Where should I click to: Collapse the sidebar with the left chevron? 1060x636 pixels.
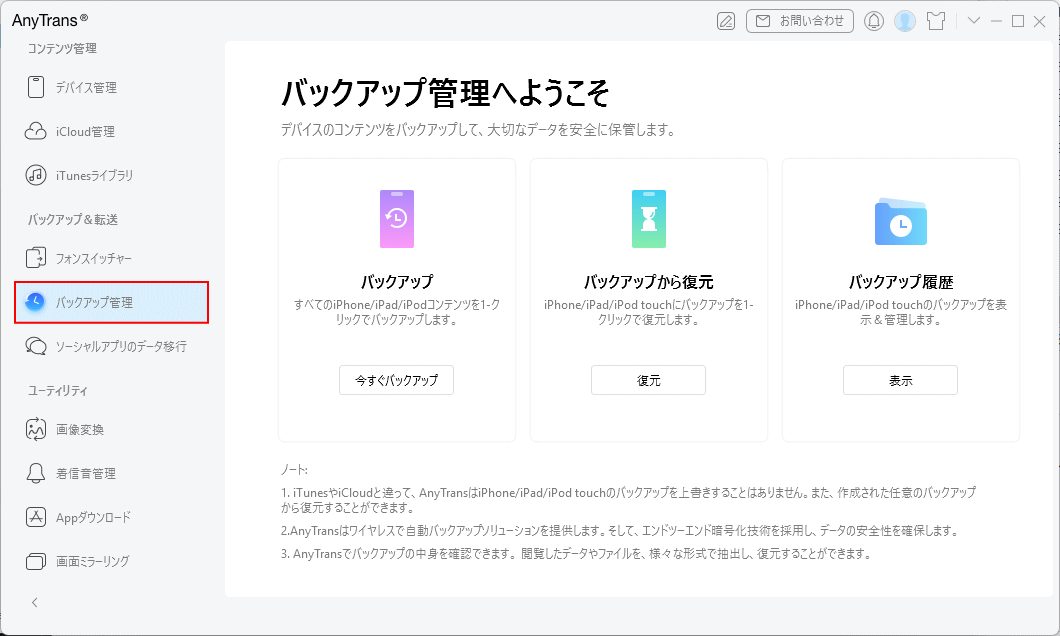[34, 603]
